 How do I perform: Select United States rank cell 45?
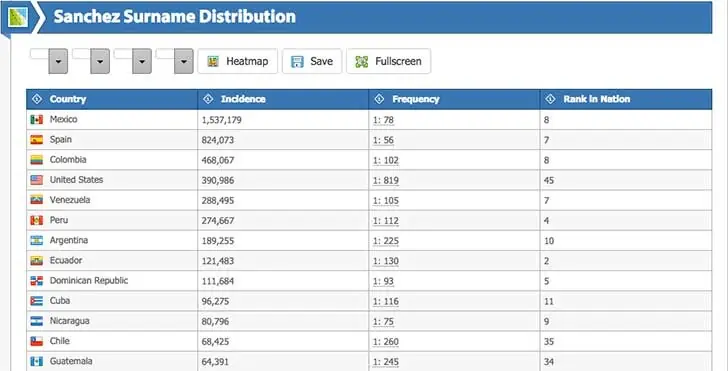[626, 180]
